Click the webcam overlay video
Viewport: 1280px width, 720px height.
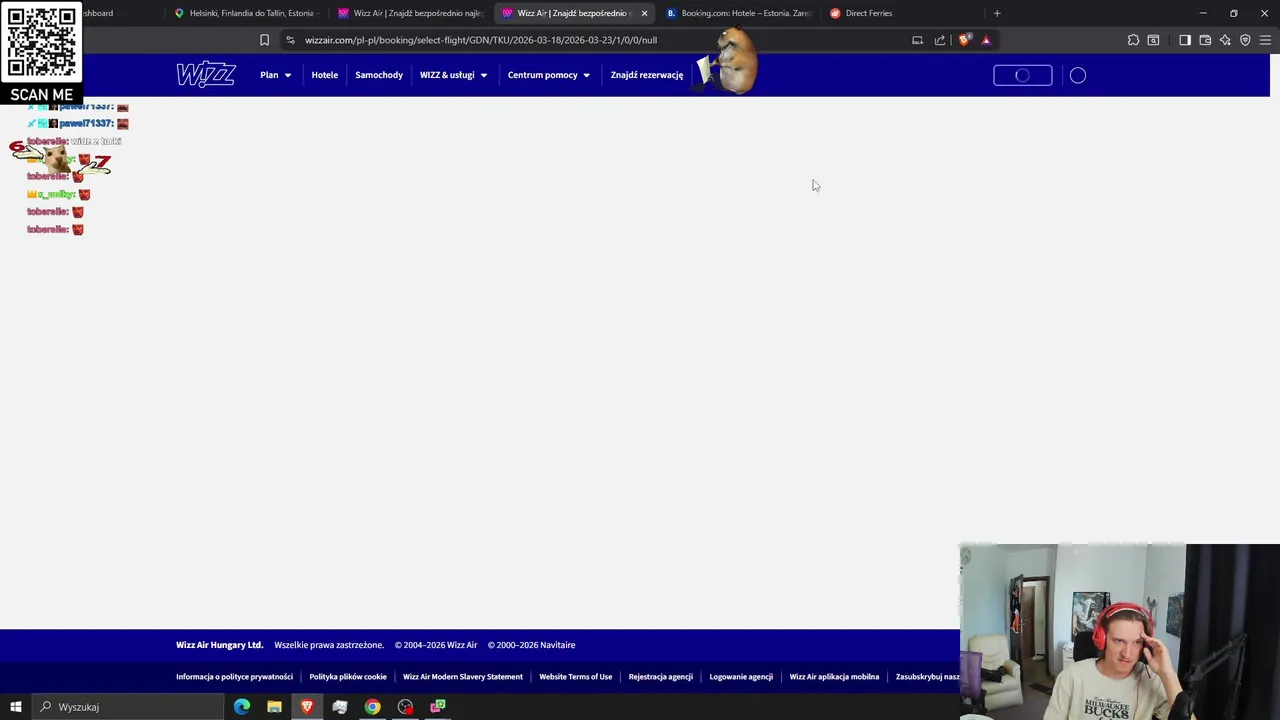pyautogui.click(x=1120, y=632)
